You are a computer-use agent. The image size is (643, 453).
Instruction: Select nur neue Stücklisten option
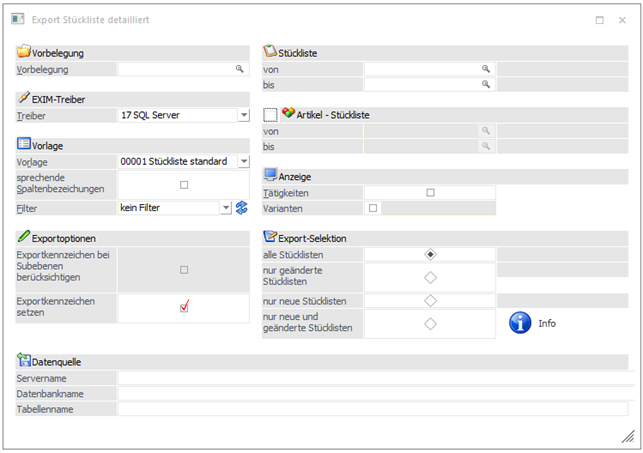(x=430, y=300)
